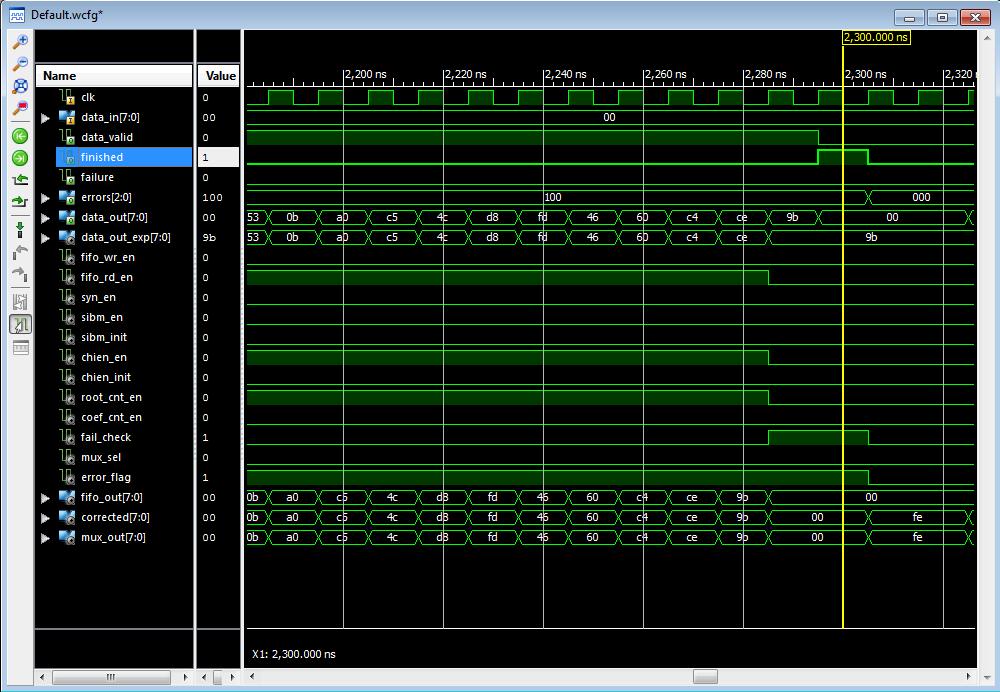1000x692 pixels.
Task: Click the value 100 of errors[2:0]
Action: (212, 198)
